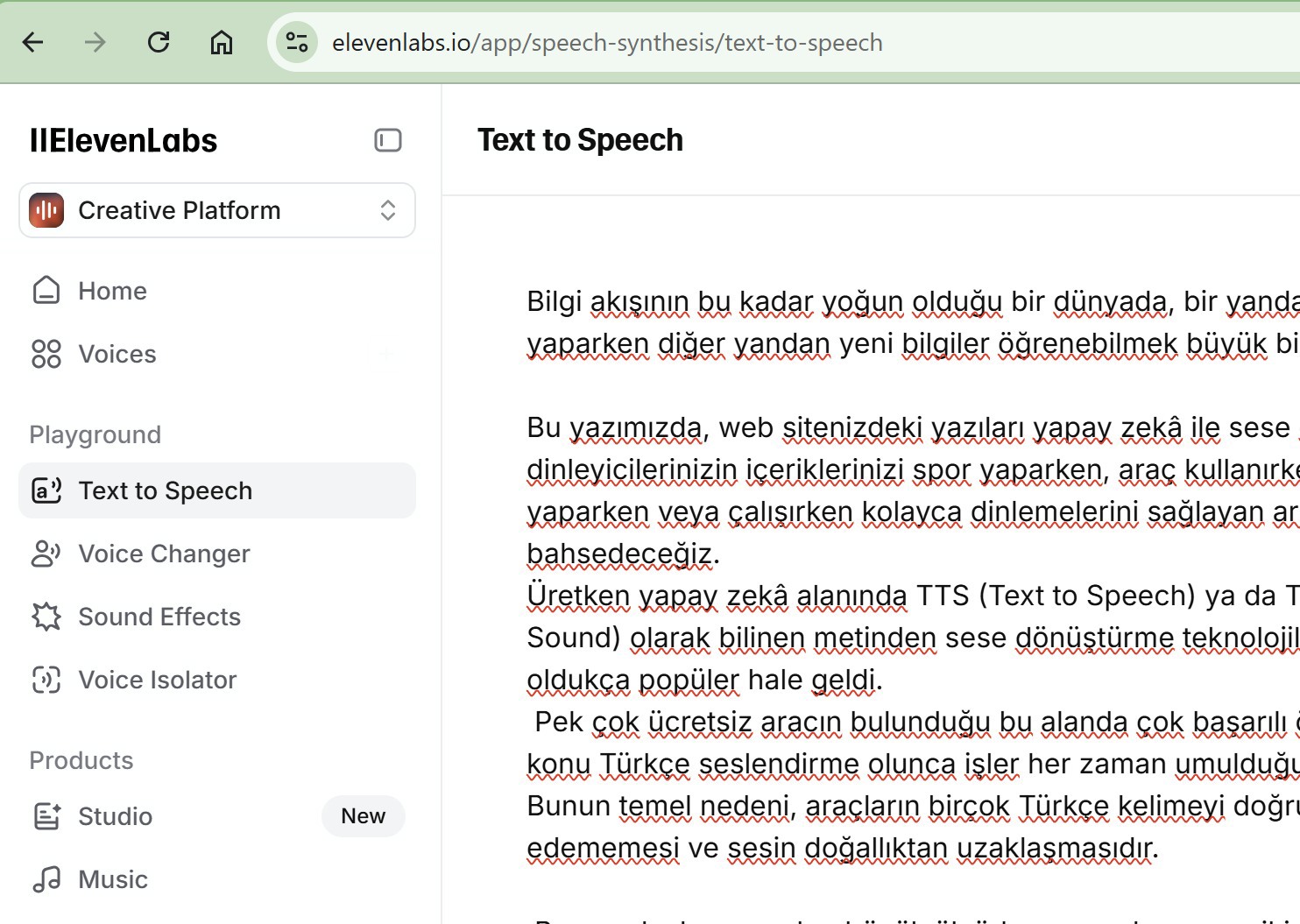Switch to Home in the sidebar menu

112,290
